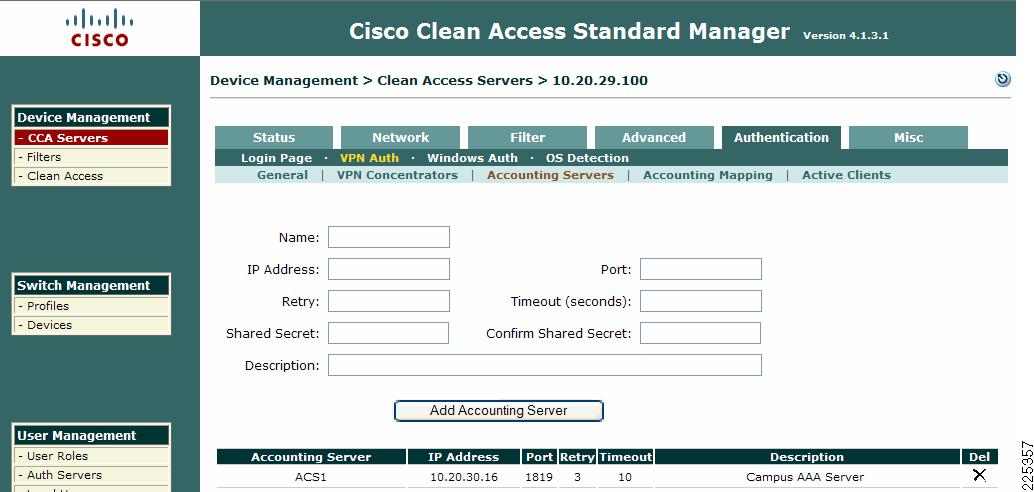Image resolution: width=1034 pixels, height=492 pixels.
Task: Click Campus AAA Server description cell
Action: pos(805,477)
